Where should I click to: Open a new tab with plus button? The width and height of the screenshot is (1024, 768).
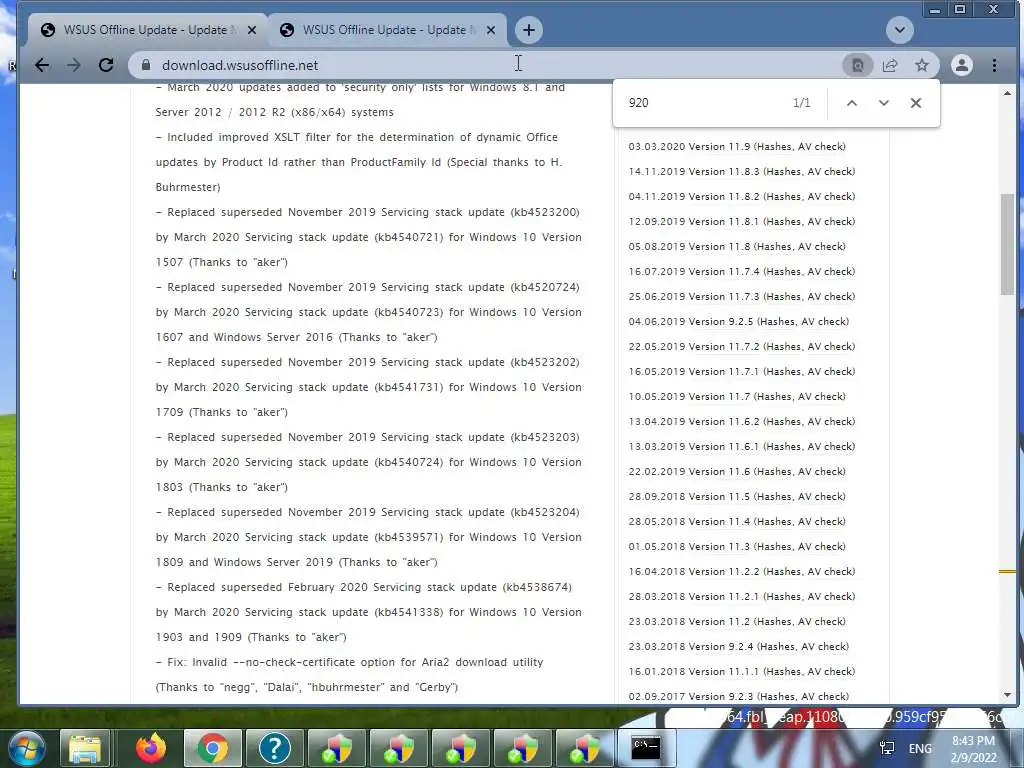[x=529, y=30]
